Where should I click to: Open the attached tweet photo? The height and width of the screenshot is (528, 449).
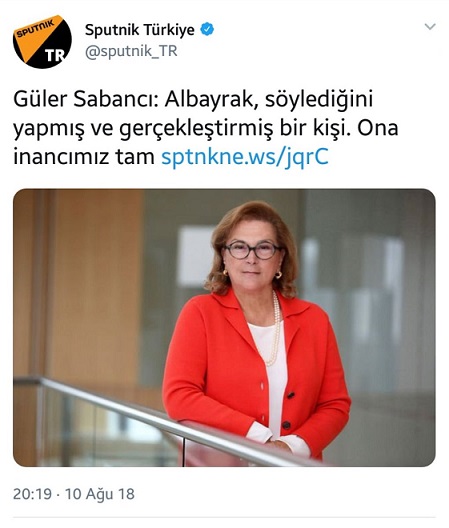224,328
